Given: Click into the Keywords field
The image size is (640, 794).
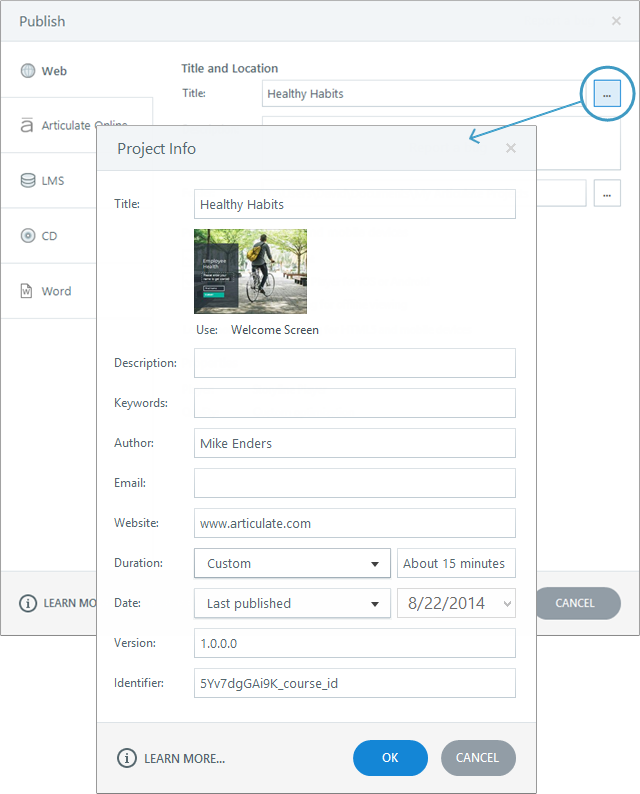Looking at the screenshot, I should pos(355,403).
